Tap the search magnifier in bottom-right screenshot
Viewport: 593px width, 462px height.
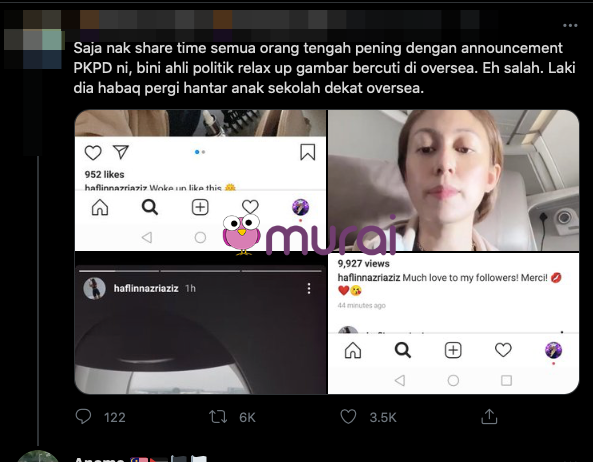(403, 350)
